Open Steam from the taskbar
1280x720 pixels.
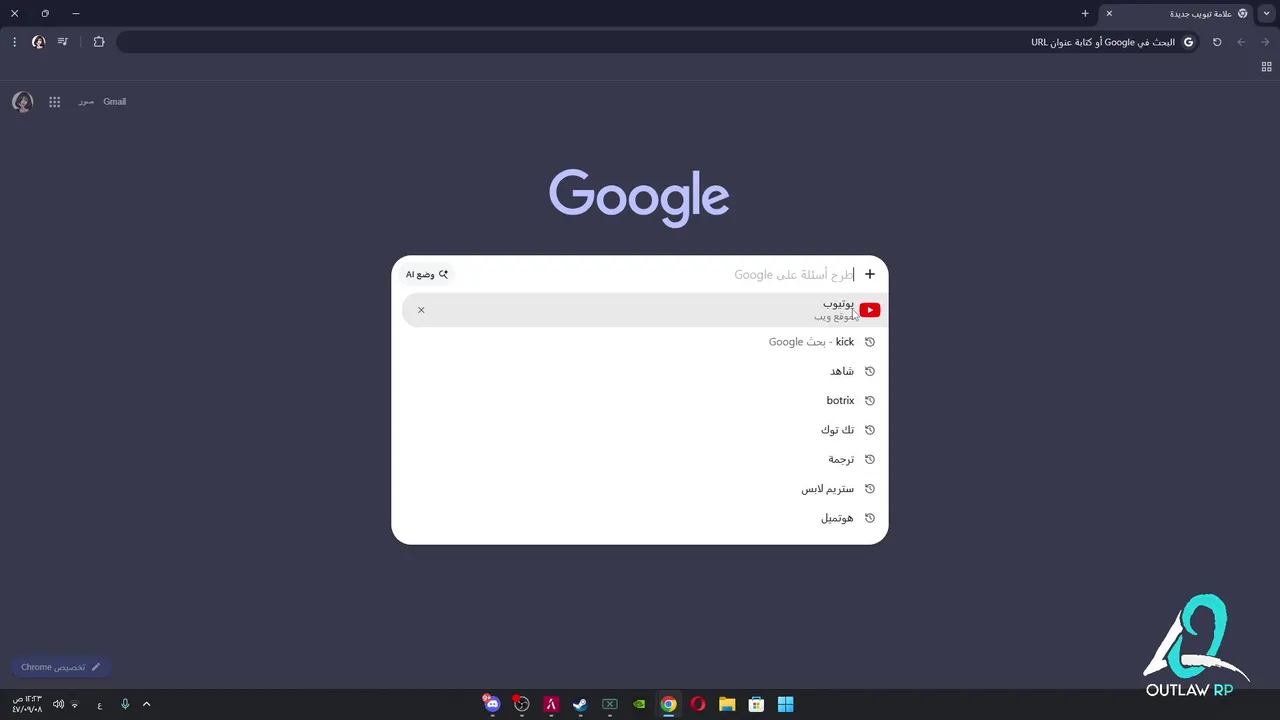click(580, 704)
